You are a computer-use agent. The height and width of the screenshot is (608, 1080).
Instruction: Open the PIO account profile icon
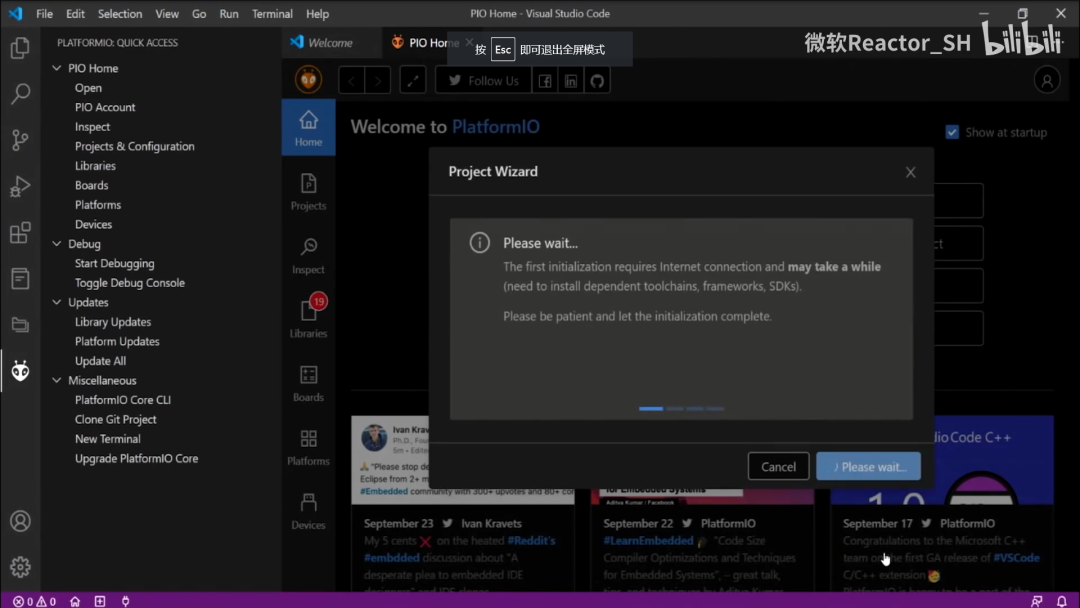1047,81
